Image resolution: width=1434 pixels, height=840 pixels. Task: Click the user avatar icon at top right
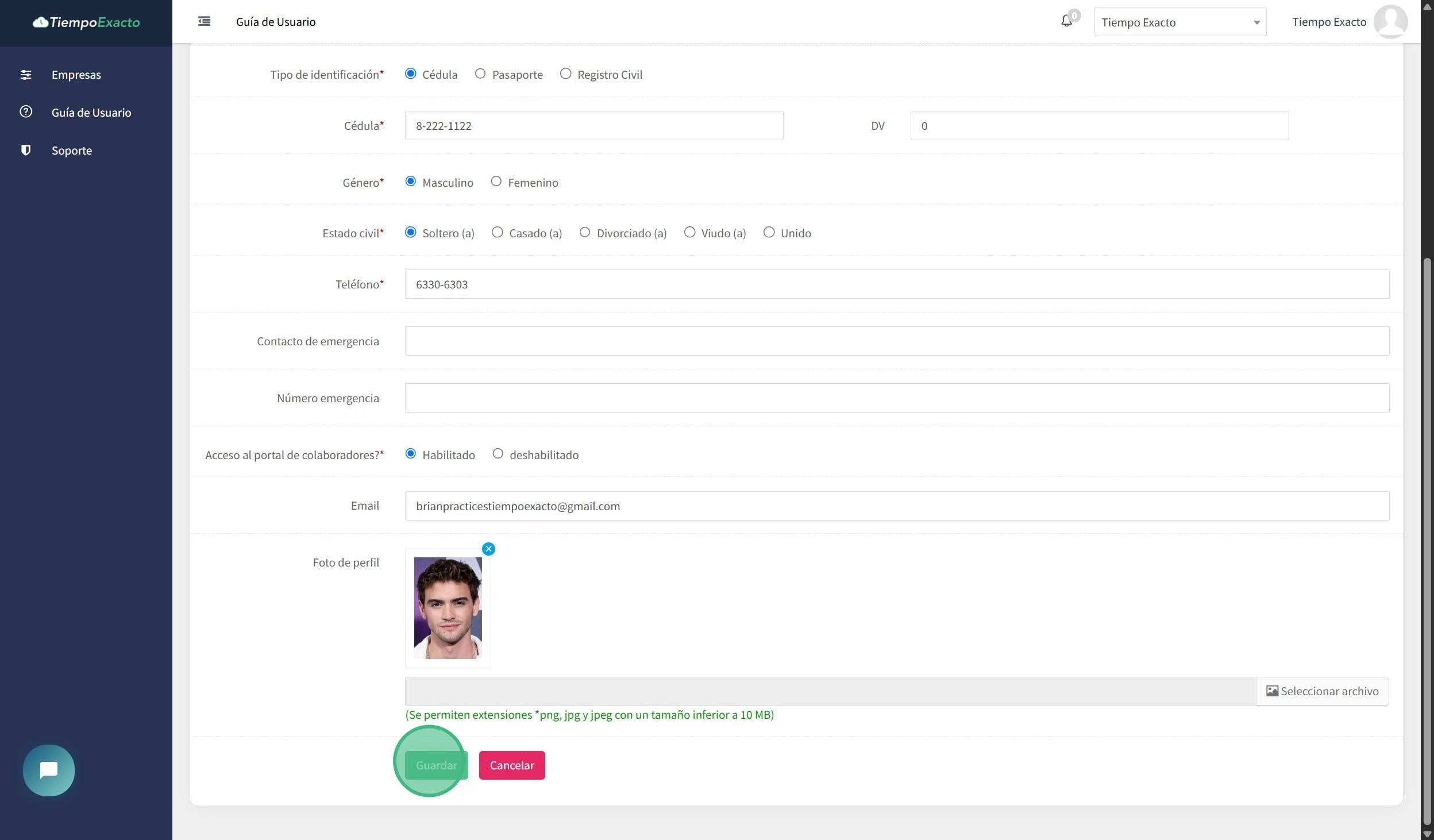point(1390,22)
